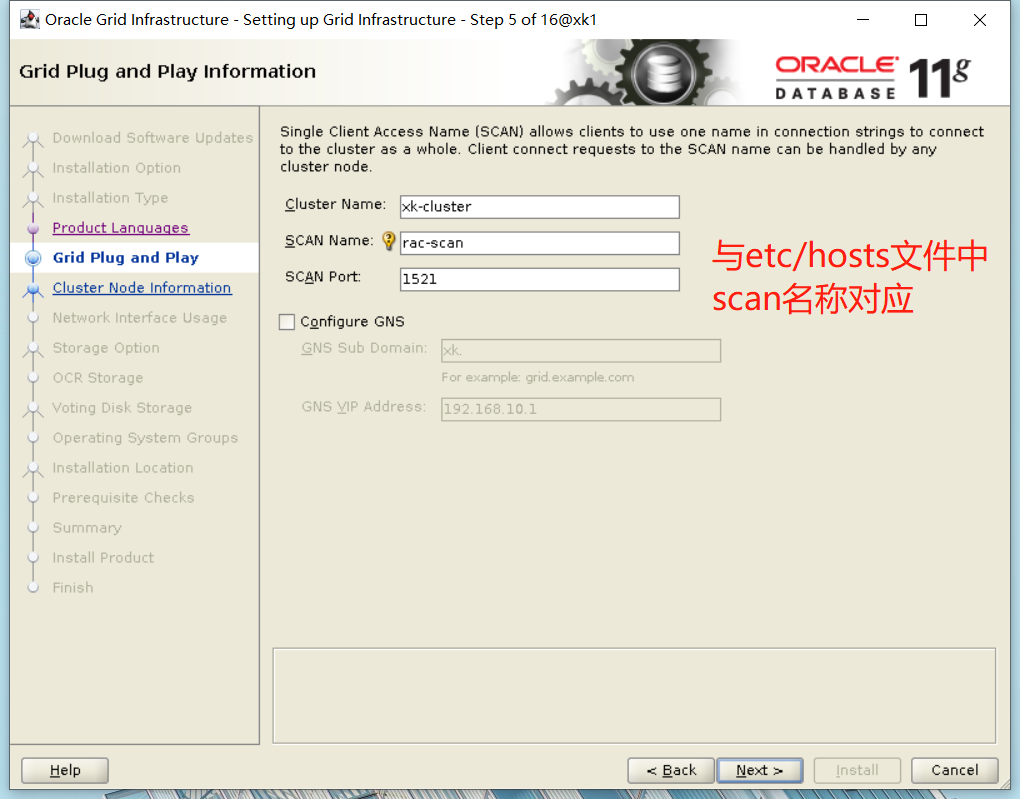Click the Installation Location step

click(122, 468)
